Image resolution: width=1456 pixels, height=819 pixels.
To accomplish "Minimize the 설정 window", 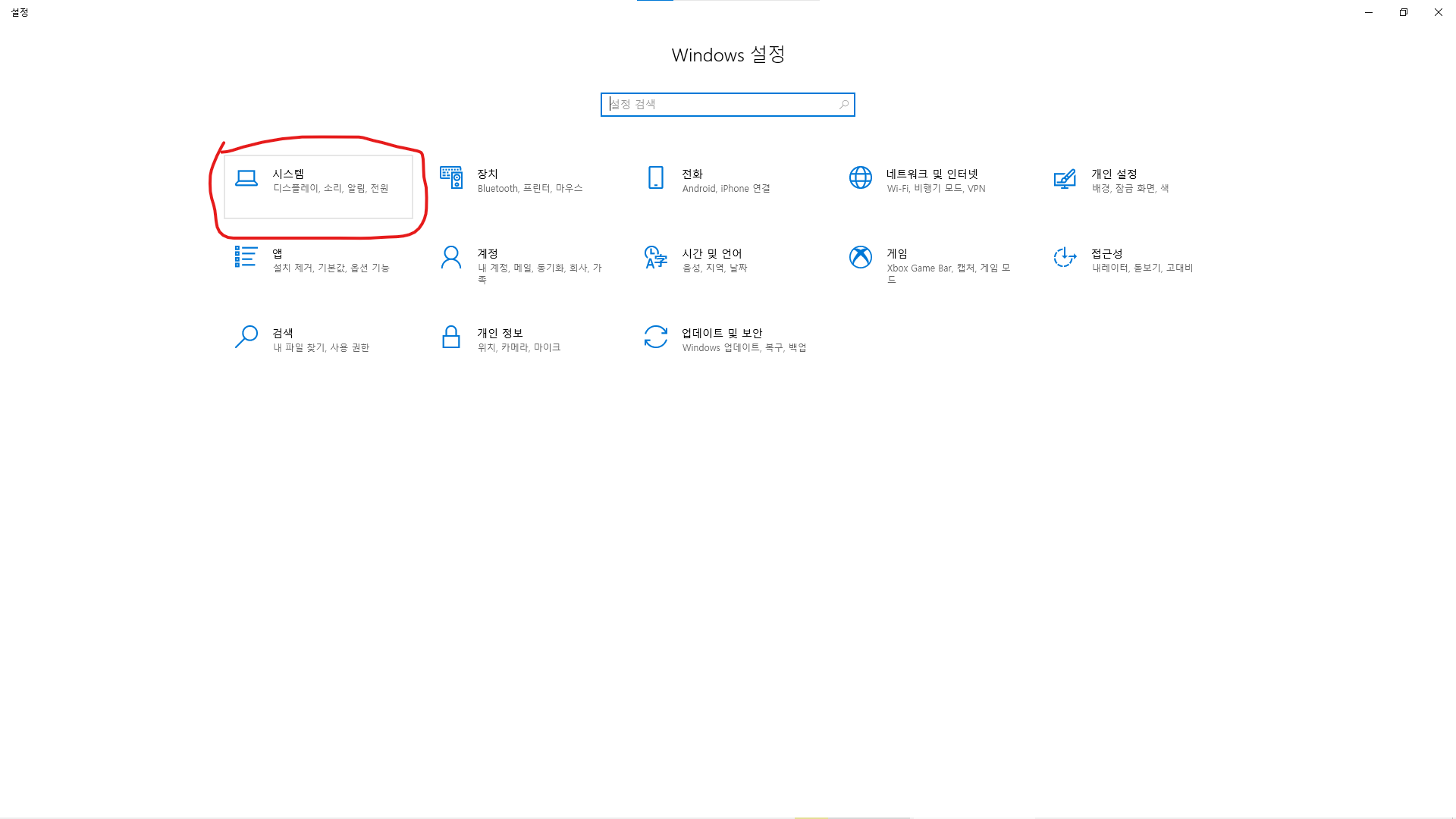I will coord(1369,12).
